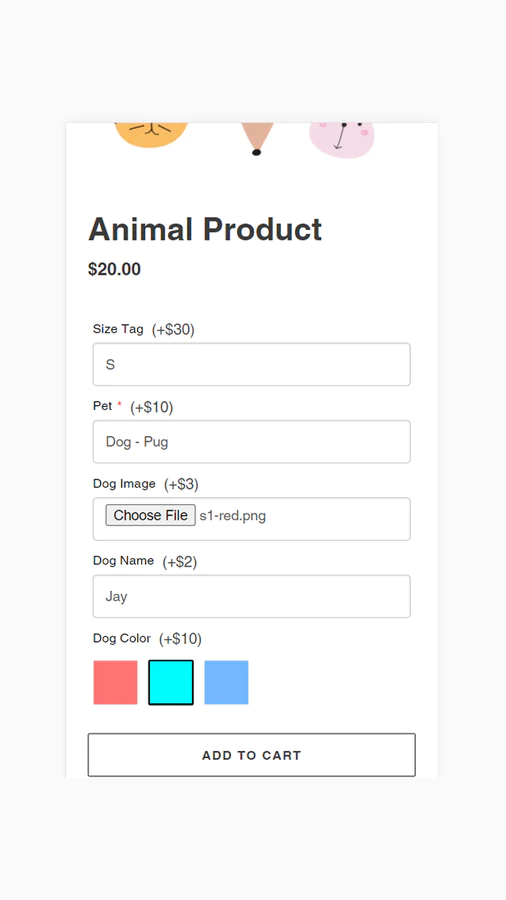506x900 pixels.
Task: Click the Dog Name field containing Jay
Action: tap(251, 596)
